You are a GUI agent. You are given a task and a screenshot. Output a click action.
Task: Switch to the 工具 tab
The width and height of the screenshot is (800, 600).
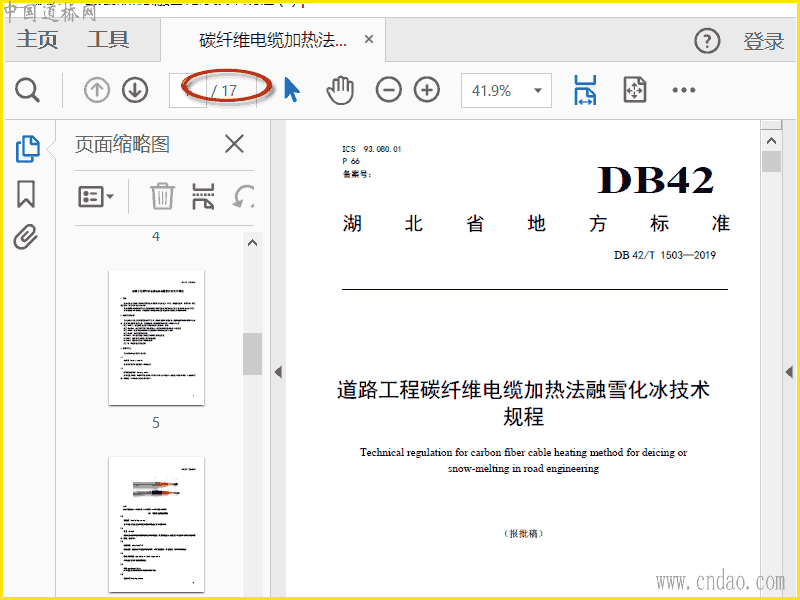point(108,40)
